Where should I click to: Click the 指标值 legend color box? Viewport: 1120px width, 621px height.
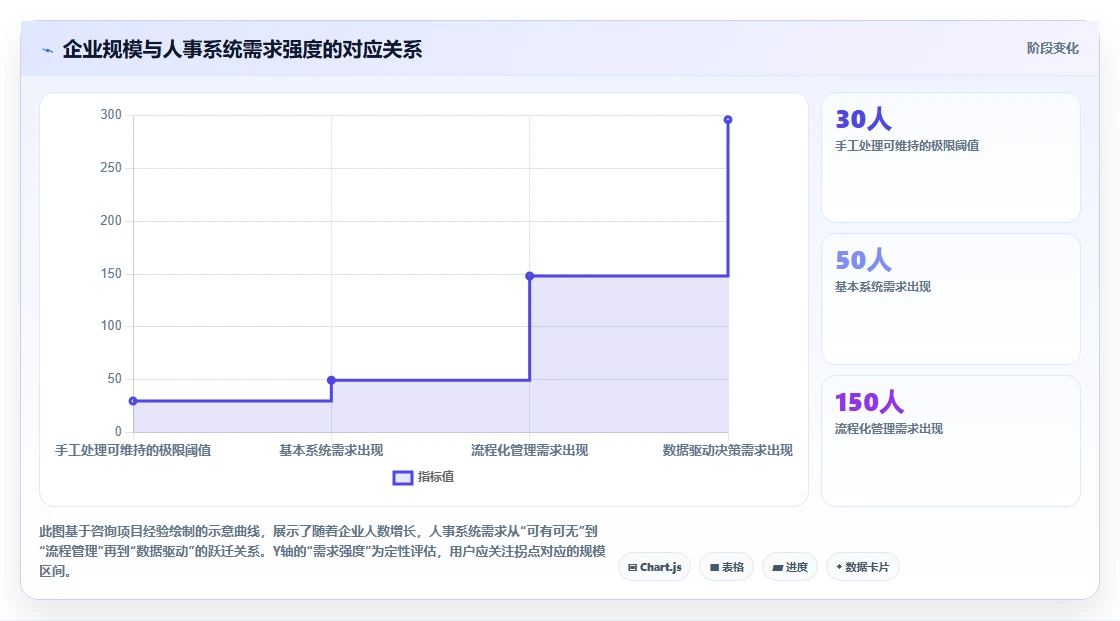pyautogui.click(x=403, y=477)
